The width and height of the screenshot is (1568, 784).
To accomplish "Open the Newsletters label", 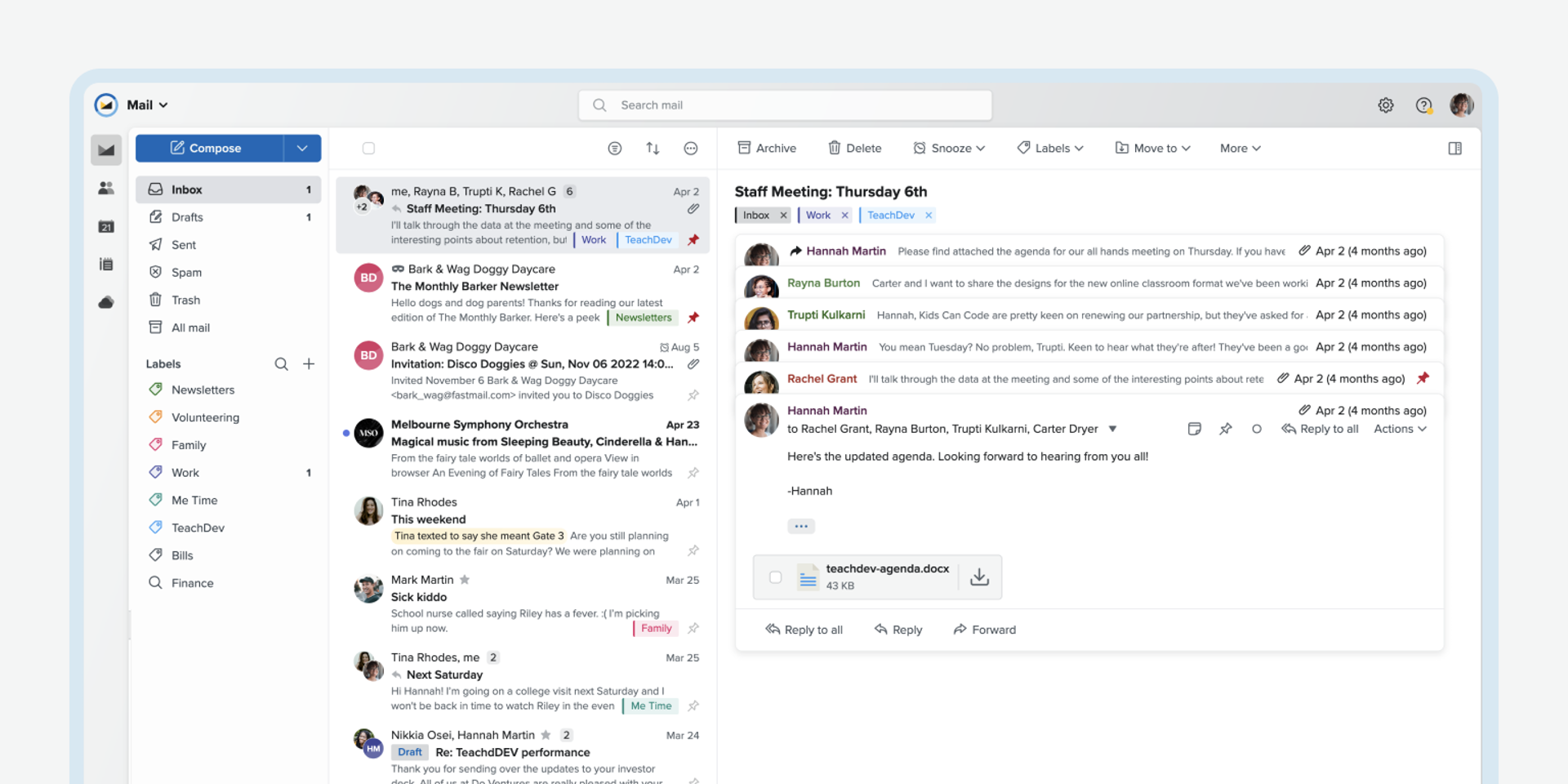I will click(203, 390).
